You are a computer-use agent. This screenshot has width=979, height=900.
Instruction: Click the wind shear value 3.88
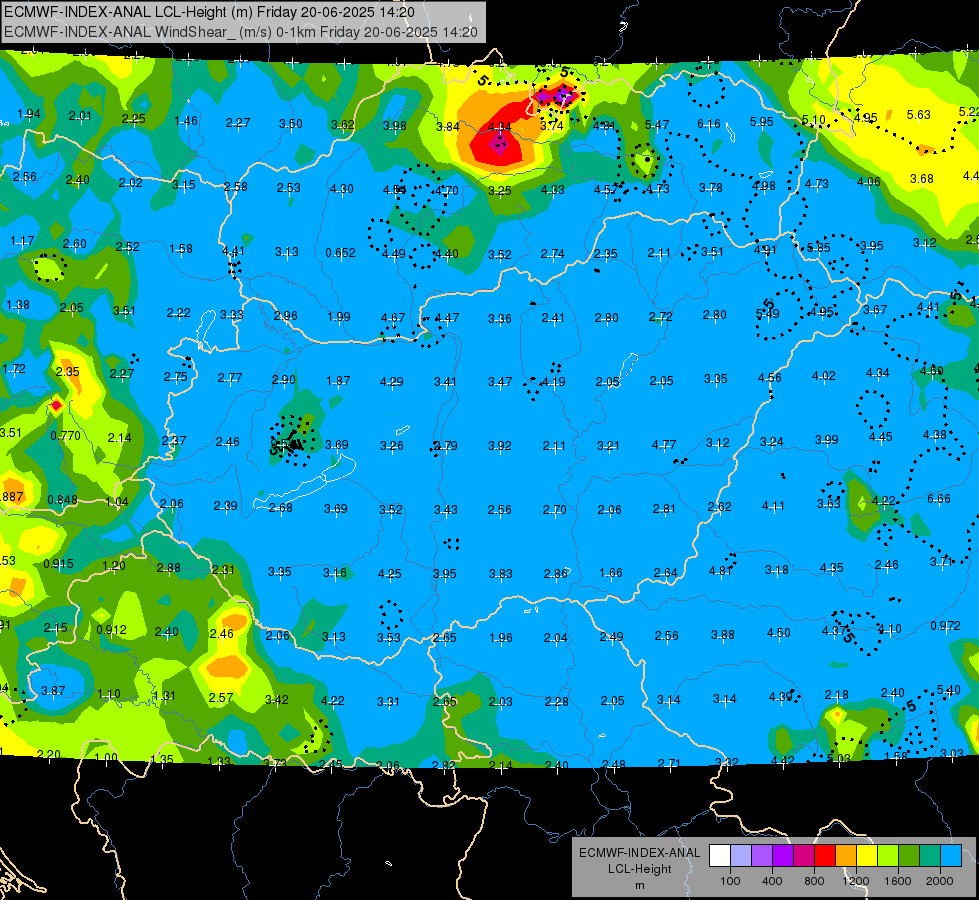722,635
